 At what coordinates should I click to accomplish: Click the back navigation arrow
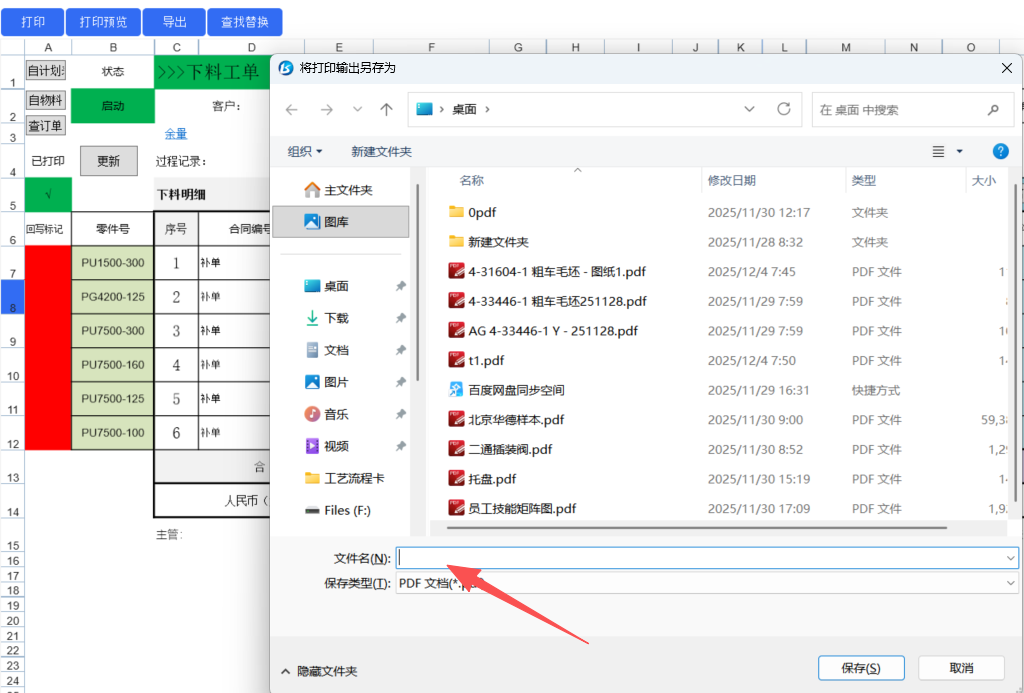(x=292, y=109)
